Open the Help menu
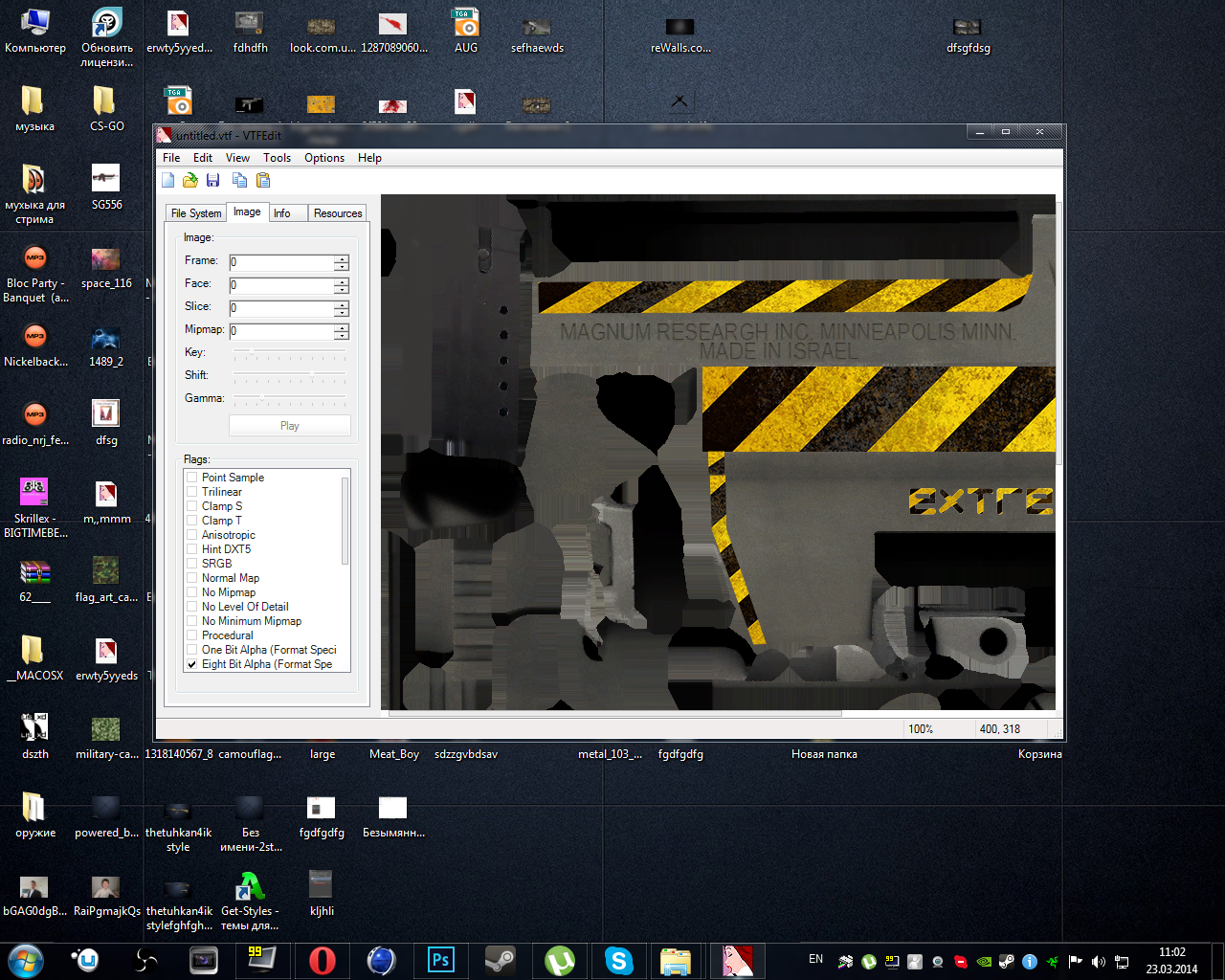Screen dimensions: 1225x980 click(x=369, y=158)
